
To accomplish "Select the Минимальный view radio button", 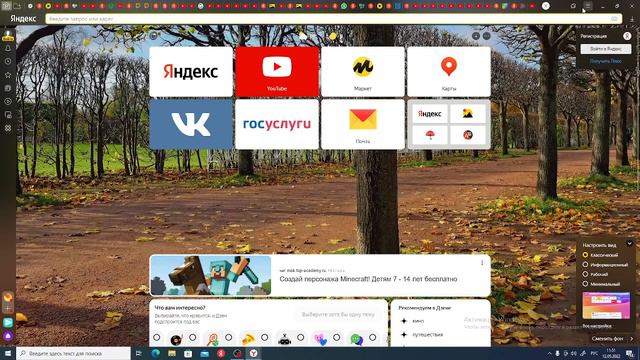I will click(x=585, y=284).
